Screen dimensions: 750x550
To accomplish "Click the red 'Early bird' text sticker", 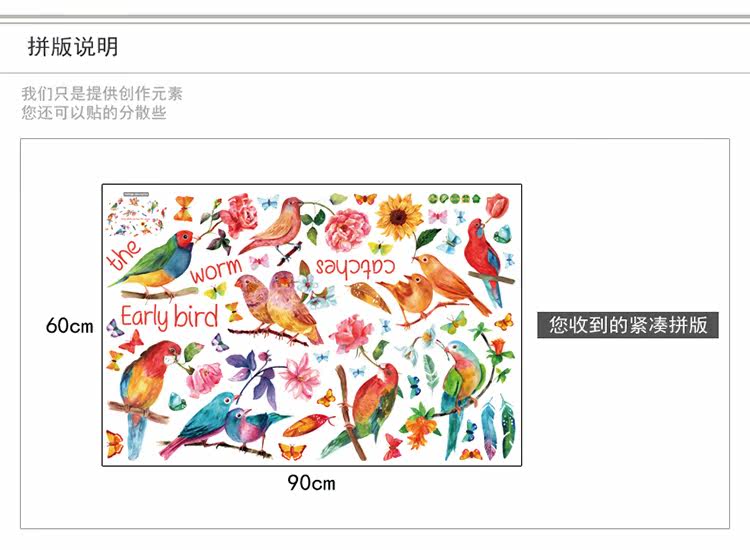I will click(169, 316).
